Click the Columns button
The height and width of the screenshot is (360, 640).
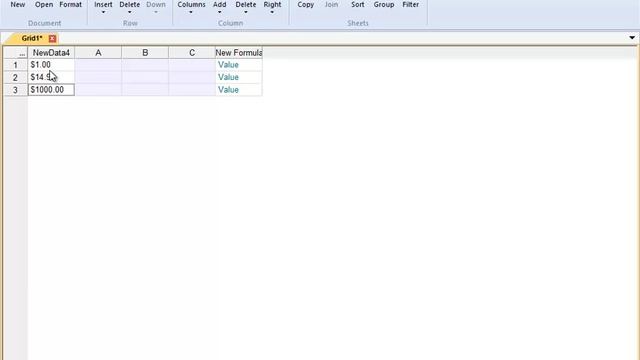click(191, 4)
